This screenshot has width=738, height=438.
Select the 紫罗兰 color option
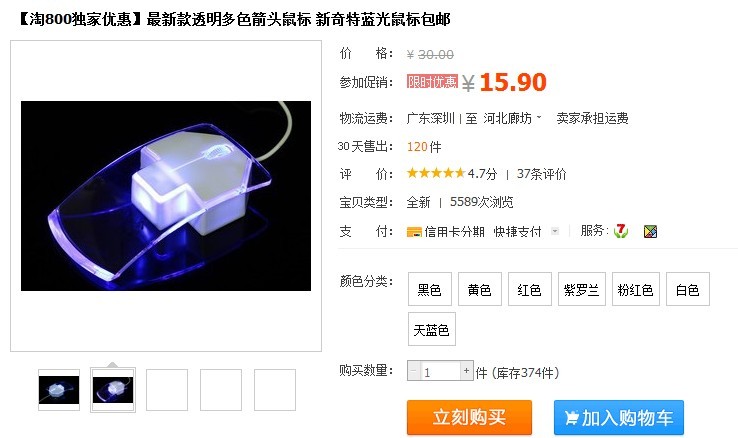(581, 289)
